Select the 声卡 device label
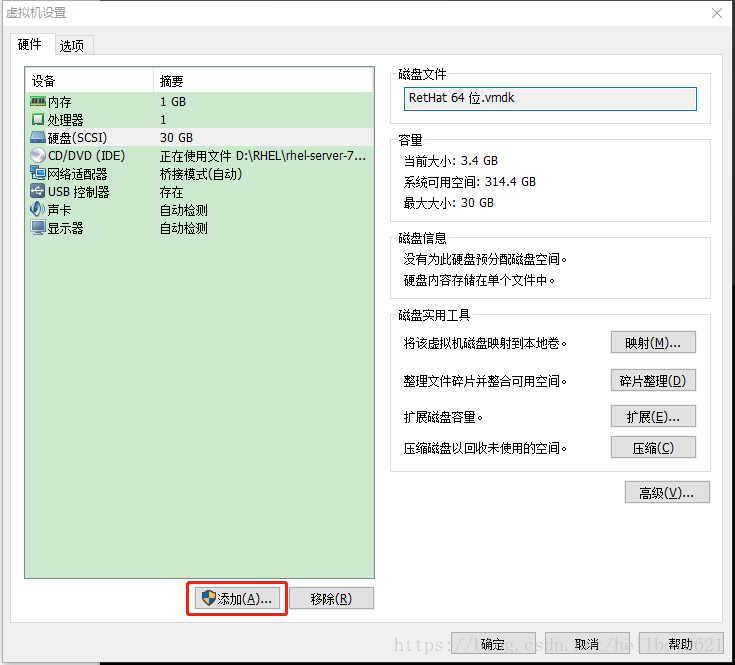The width and height of the screenshot is (735, 665). [x=60, y=210]
